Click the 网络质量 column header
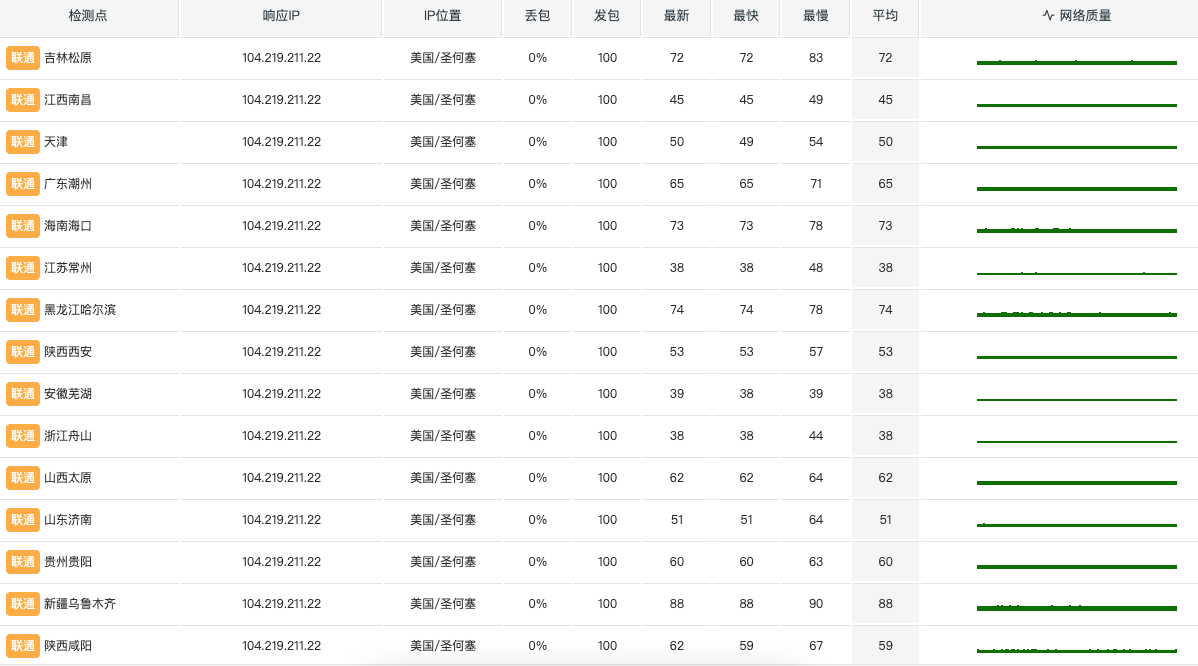1198x666 pixels. (x=1077, y=16)
